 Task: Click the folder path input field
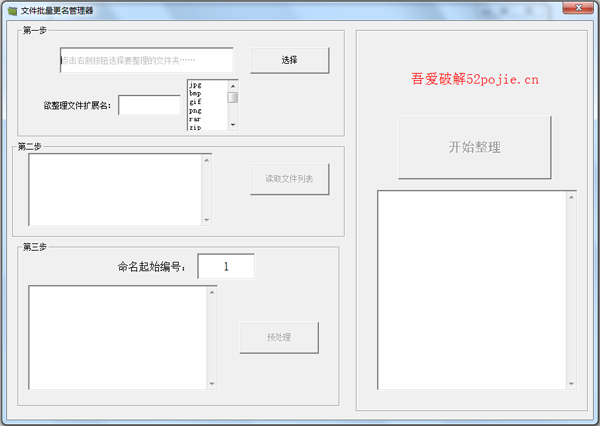click(x=146, y=60)
